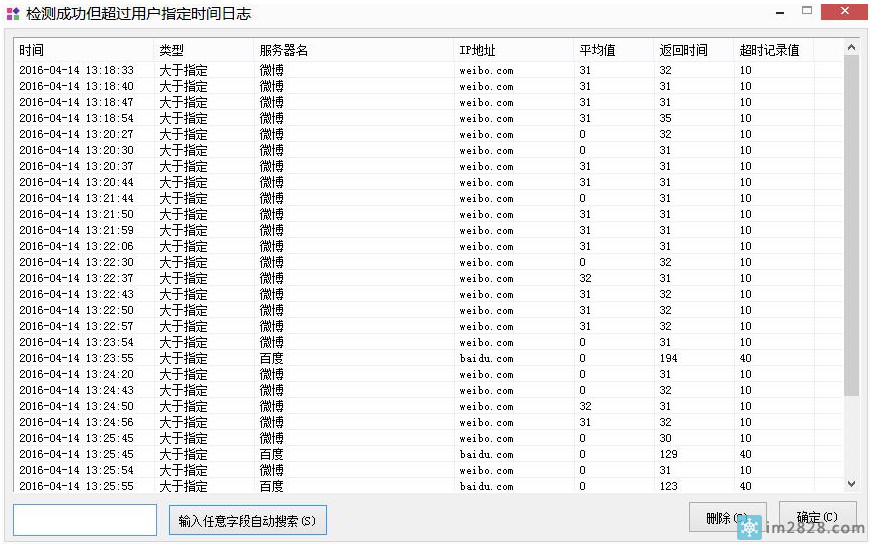The height and width of the screenshot is (545, 872).
Task: Click the 输入任意字段自动搜索 button
Action: point(247,520)
